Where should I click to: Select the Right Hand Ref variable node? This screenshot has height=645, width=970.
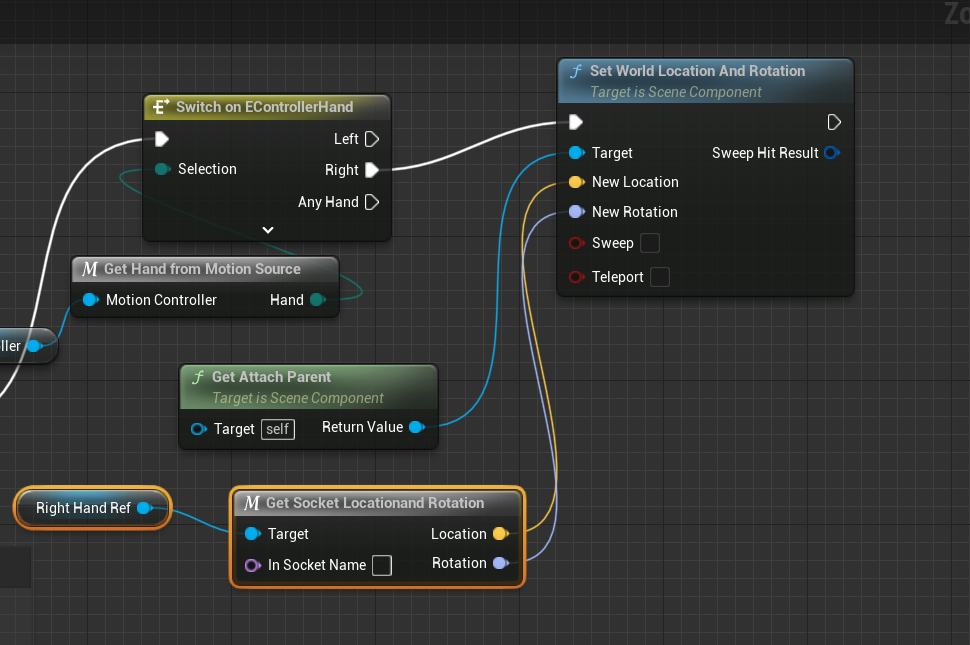pos(83,508)
